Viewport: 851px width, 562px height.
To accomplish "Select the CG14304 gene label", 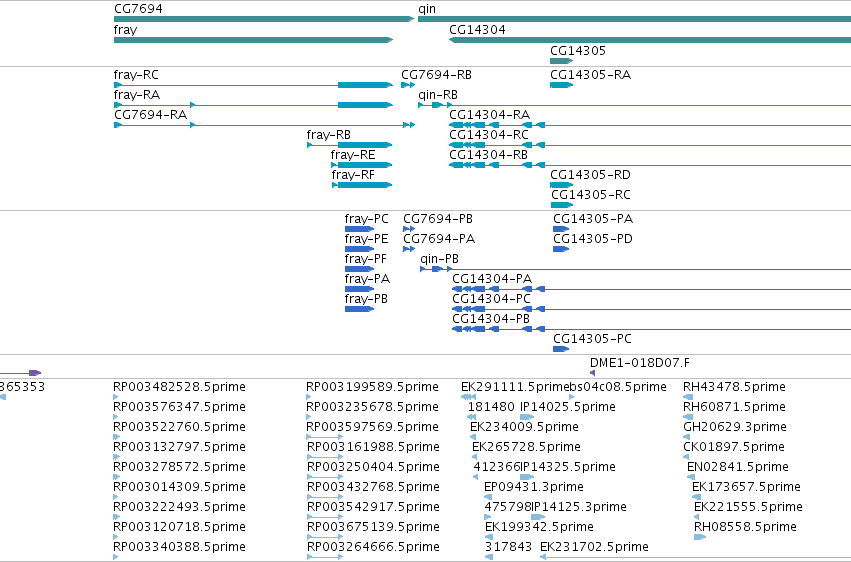I will pyautogui.click(x=477, y=30).
